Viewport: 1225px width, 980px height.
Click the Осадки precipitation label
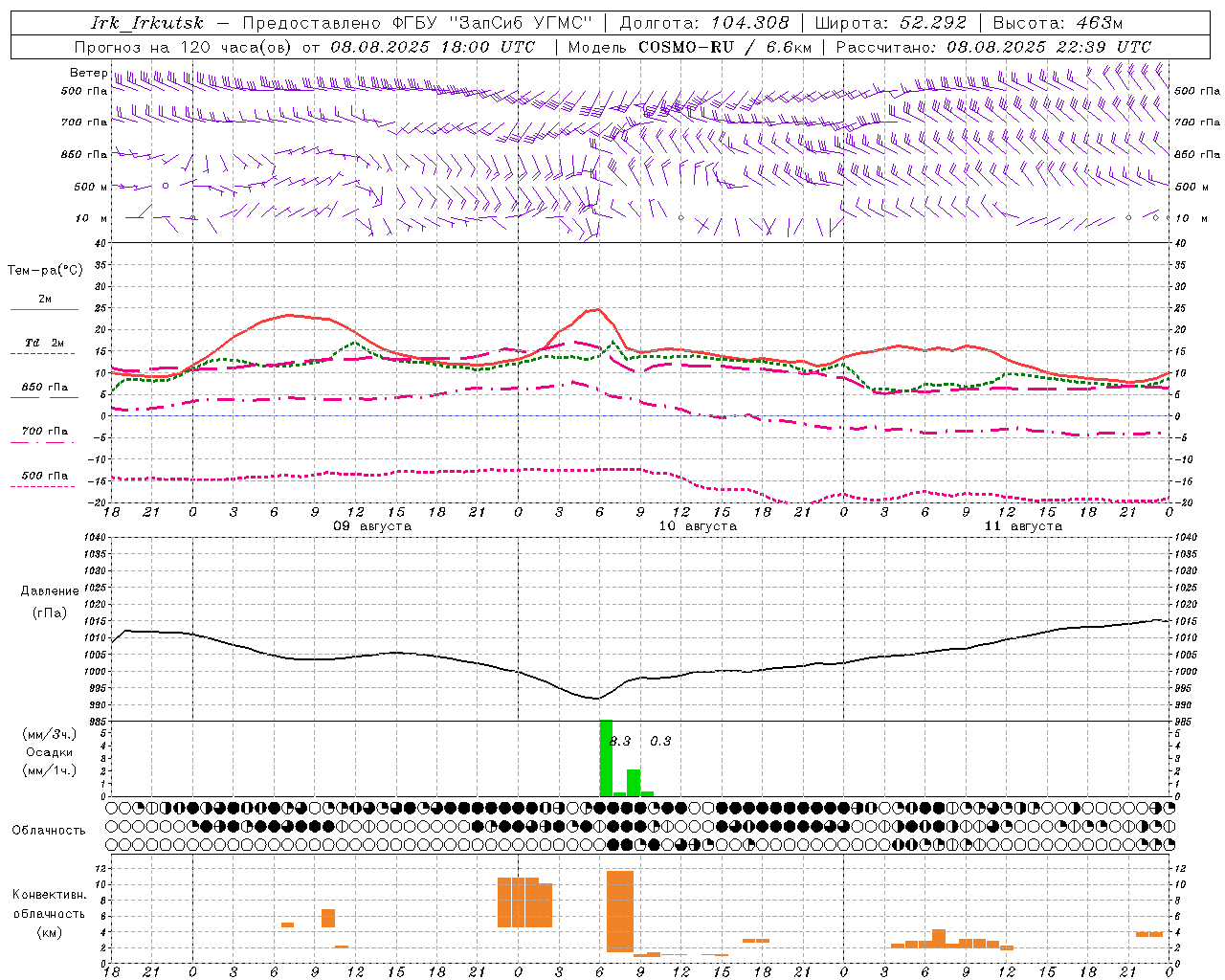pyautogui.click(x=50, y=752)
